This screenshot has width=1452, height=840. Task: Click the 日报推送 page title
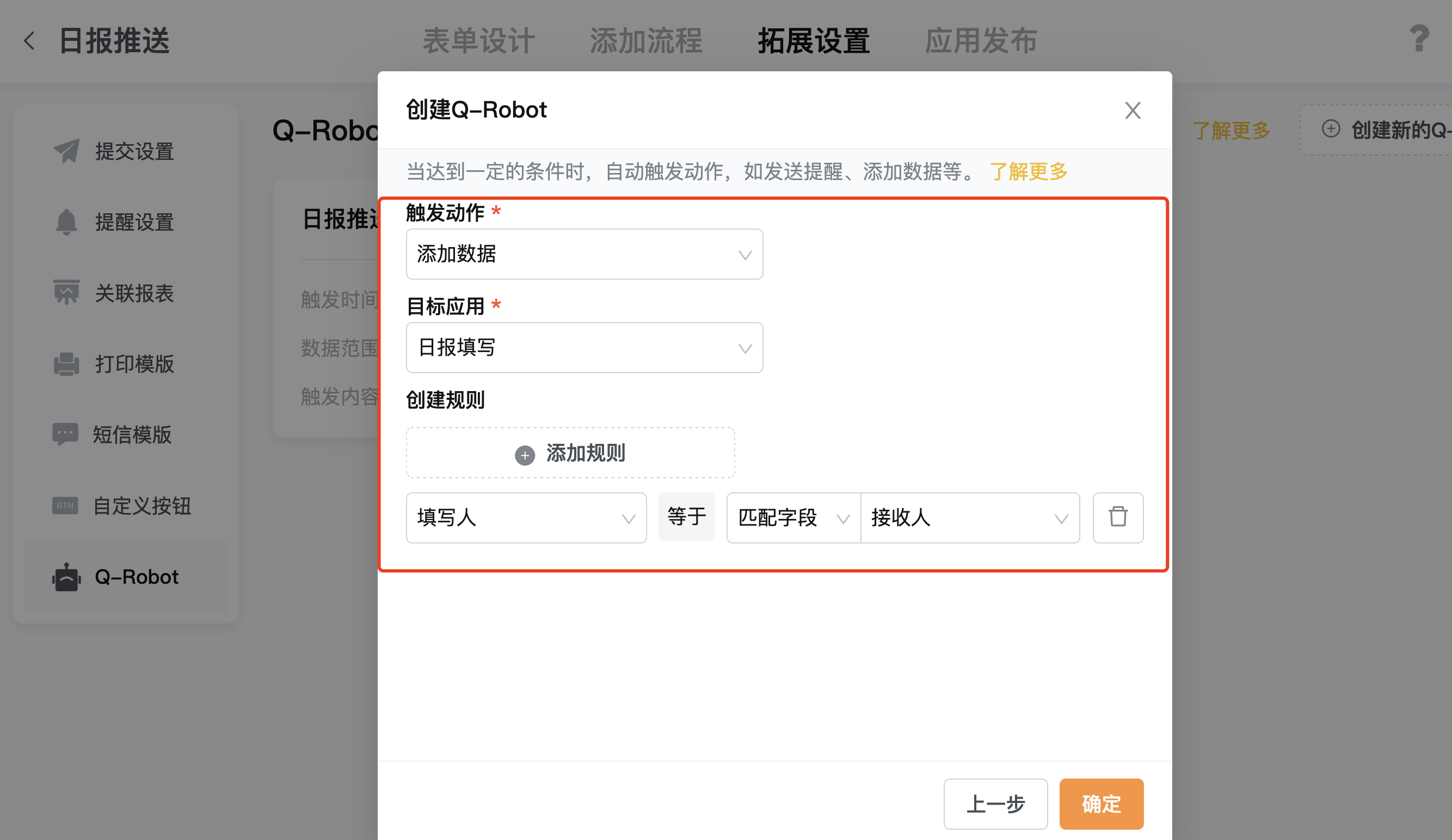click(114, 41)
